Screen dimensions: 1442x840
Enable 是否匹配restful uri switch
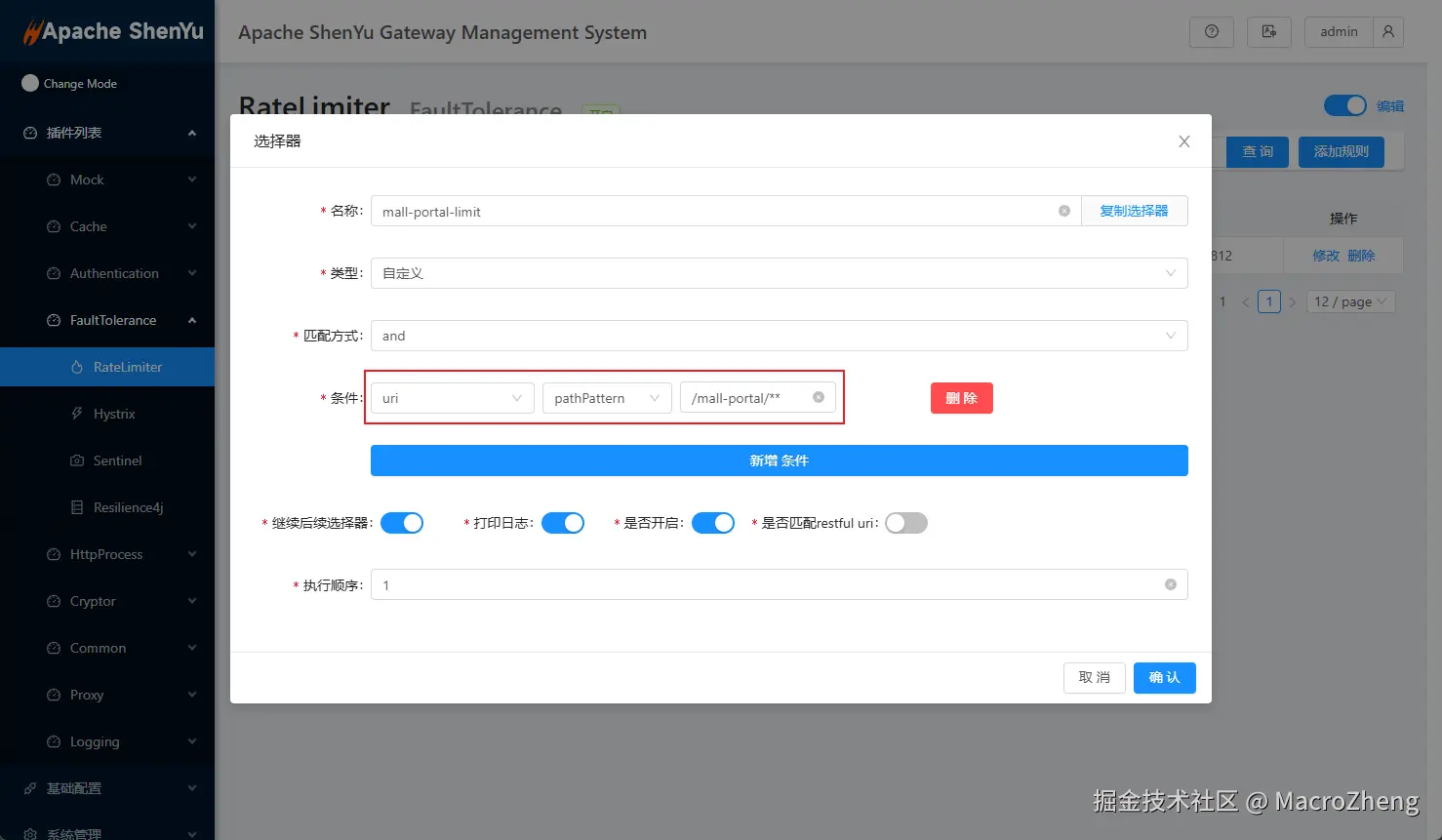point(906,523)
